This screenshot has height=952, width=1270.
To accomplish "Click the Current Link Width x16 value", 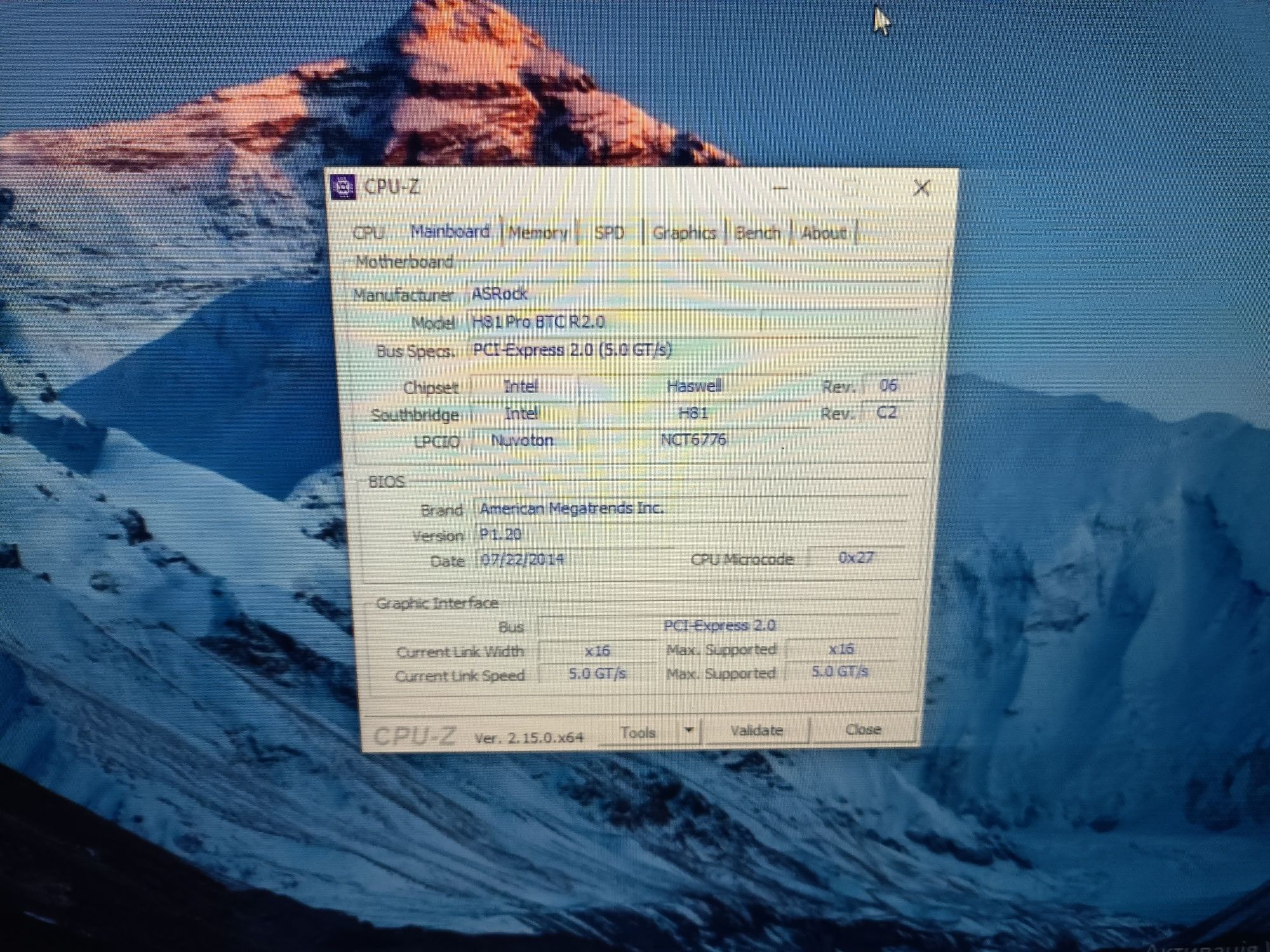I will point(598,650).
